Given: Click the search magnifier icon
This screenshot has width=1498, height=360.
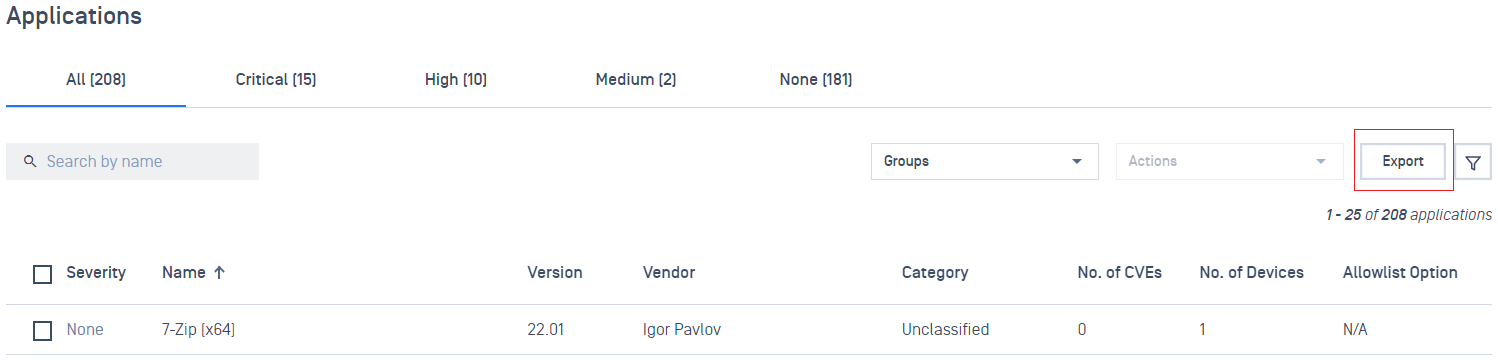Looking at the screenshot, I should pyautogui.click(x=30, y=161).
